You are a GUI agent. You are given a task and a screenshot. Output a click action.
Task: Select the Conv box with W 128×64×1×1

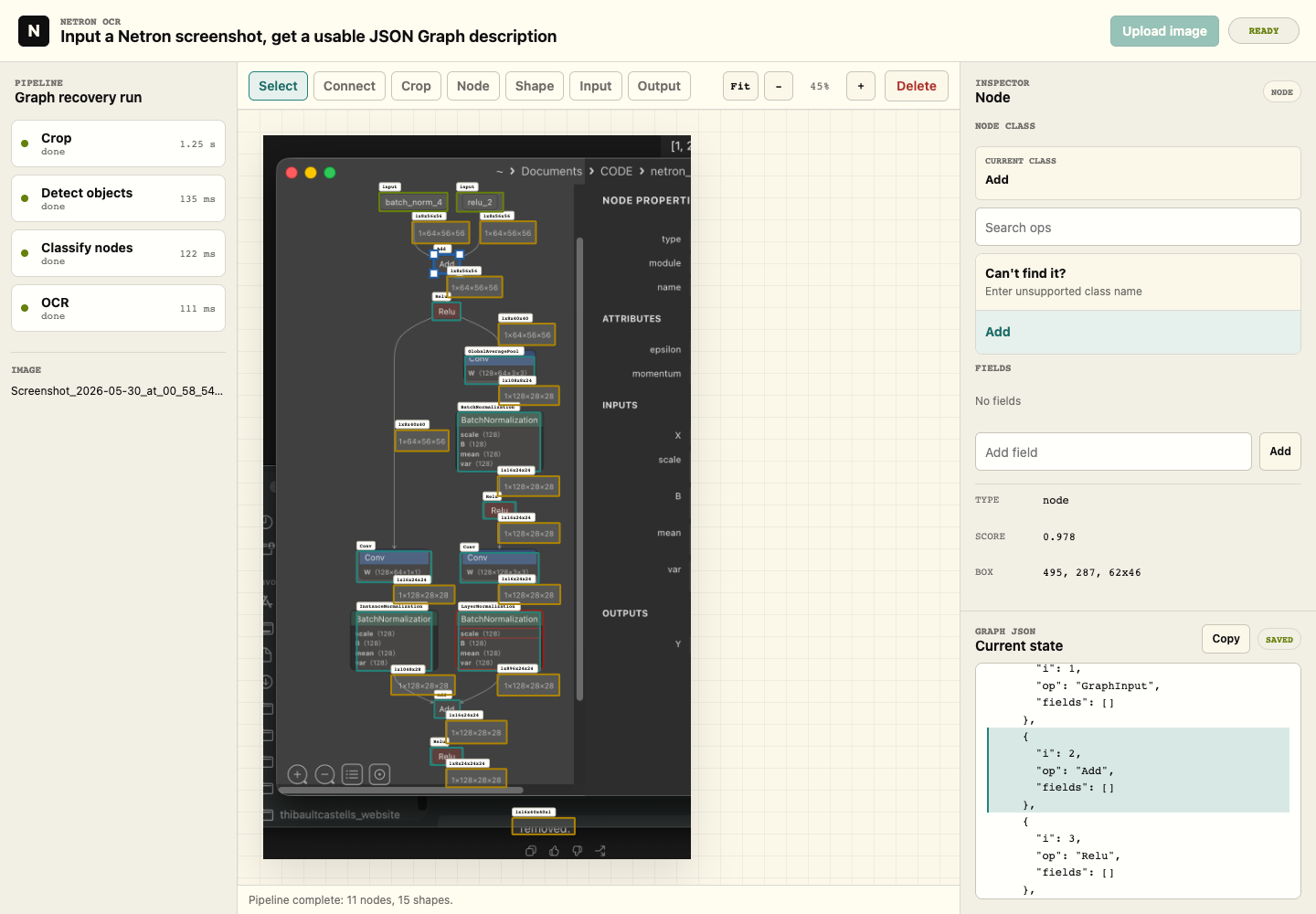[x=394, y=566]
